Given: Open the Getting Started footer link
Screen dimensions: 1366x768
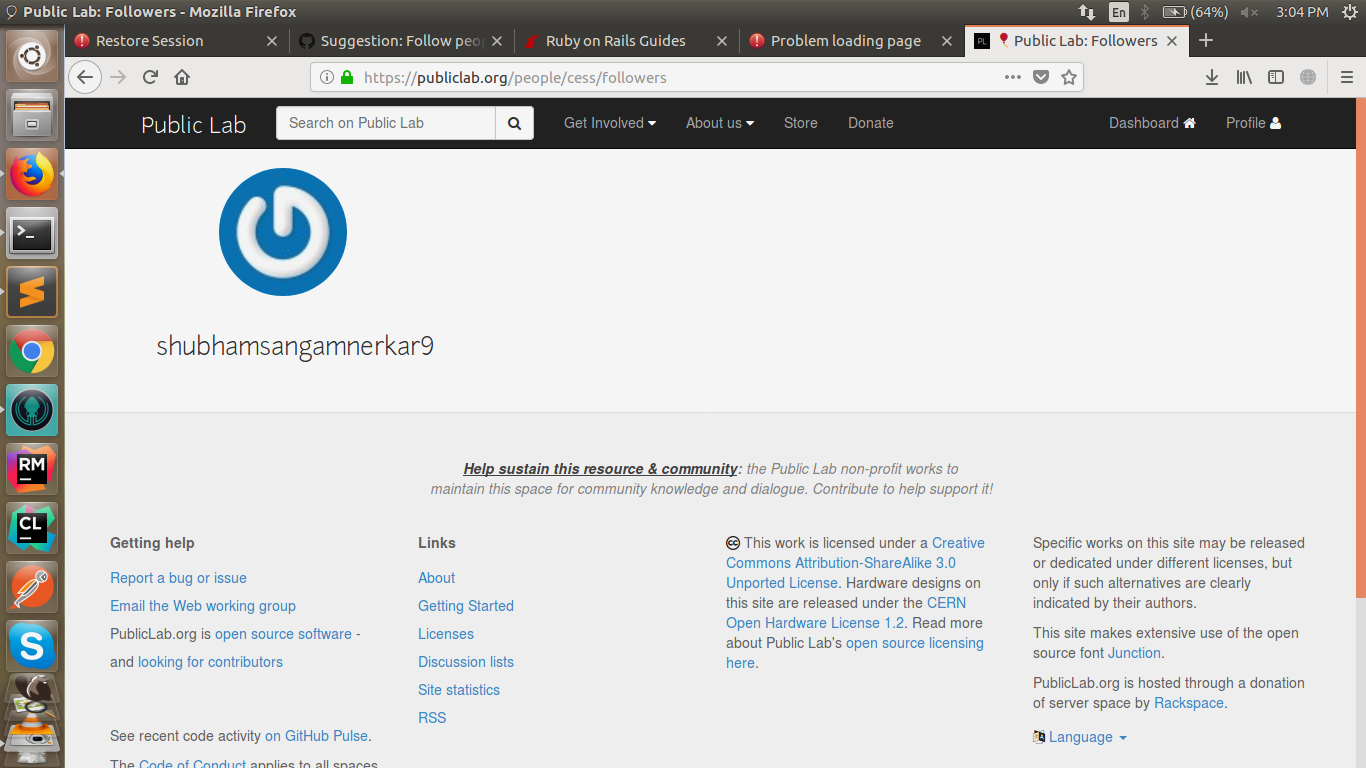Looking at the screenshot, I should (x=466, y=606).
